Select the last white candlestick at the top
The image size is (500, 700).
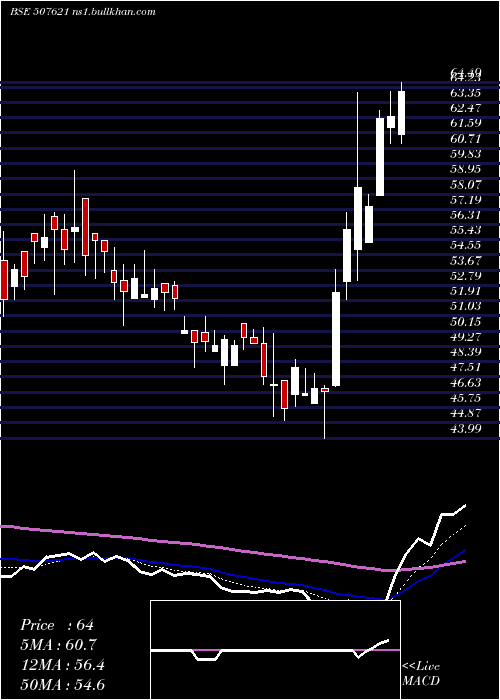401,113
